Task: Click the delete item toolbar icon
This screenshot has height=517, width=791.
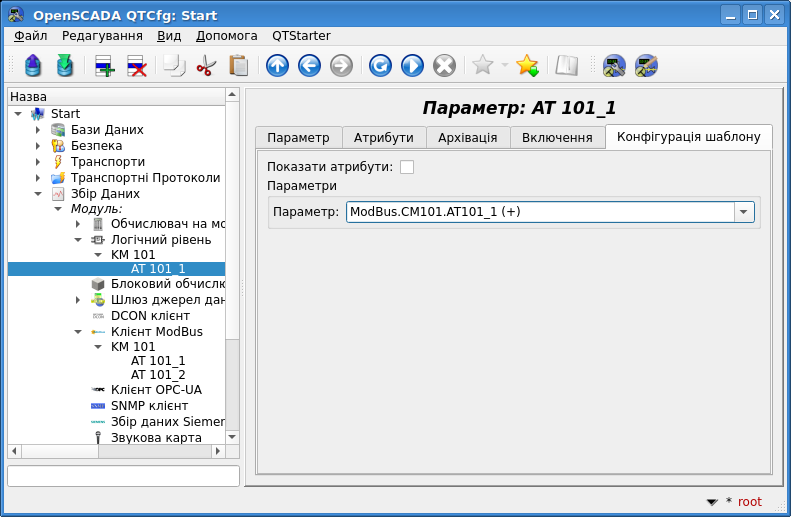Action: click(137, 66)
